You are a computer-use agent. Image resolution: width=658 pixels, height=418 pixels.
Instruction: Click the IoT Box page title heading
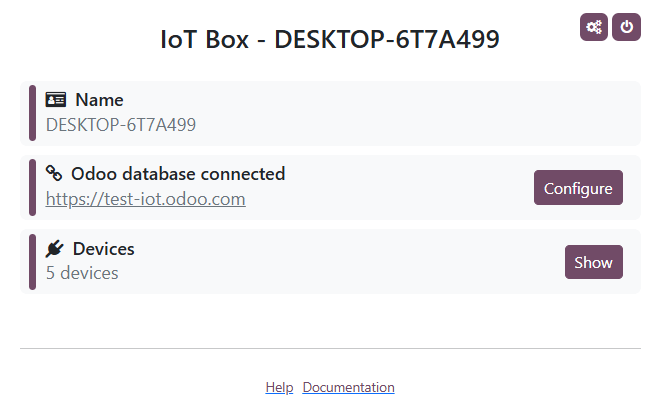pyautogui.click(x=330, y=39)
